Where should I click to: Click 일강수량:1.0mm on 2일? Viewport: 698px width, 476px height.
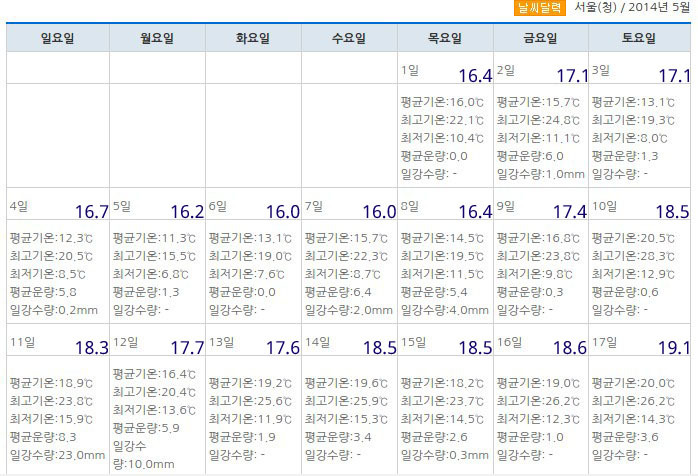pos(541,174)
